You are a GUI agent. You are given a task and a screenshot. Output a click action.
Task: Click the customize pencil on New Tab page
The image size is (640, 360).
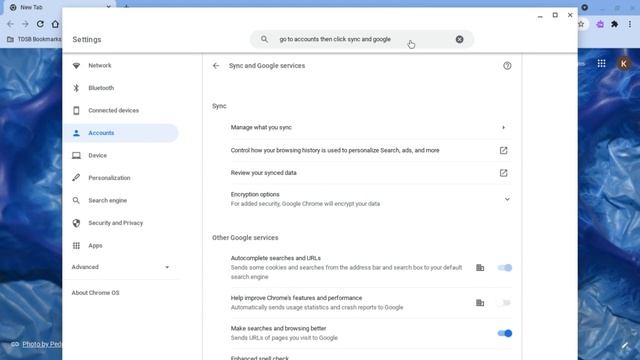point(624,346)
